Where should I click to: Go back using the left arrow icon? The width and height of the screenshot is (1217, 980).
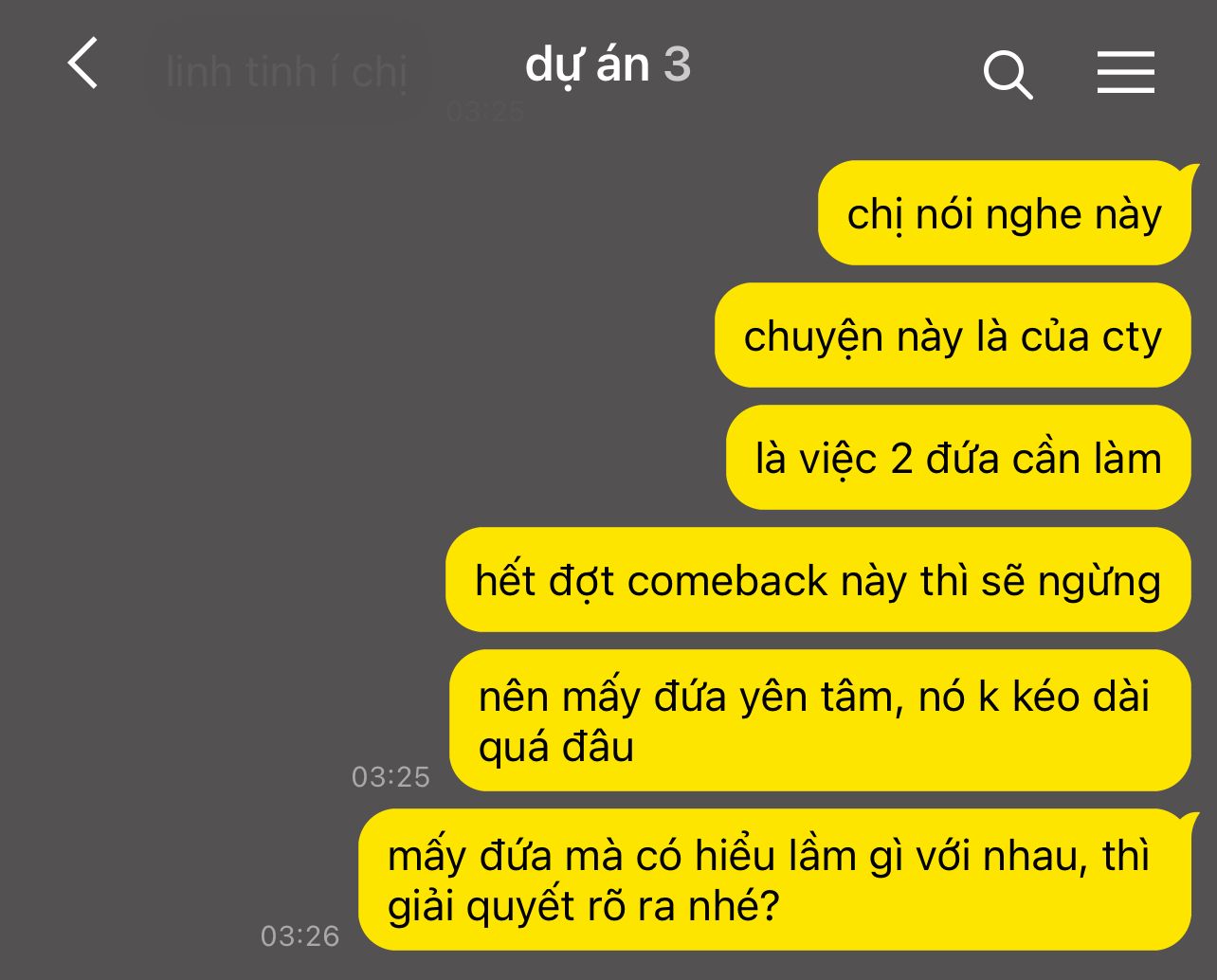coord(83,64)
